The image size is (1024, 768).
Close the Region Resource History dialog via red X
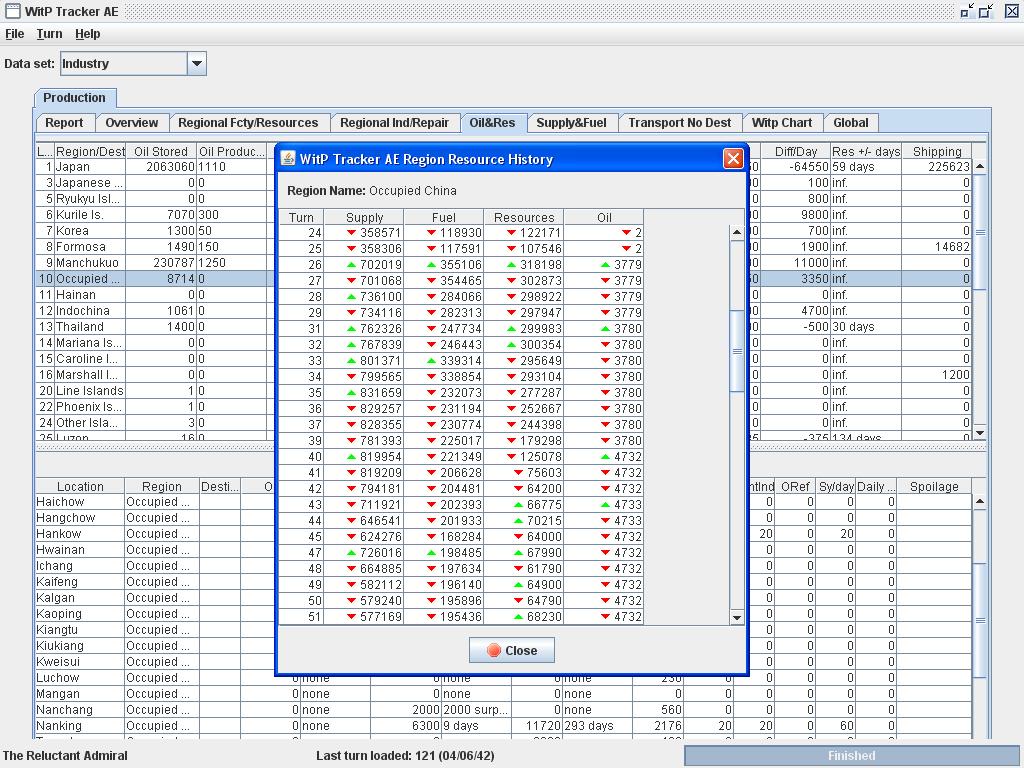click(733, 159)
